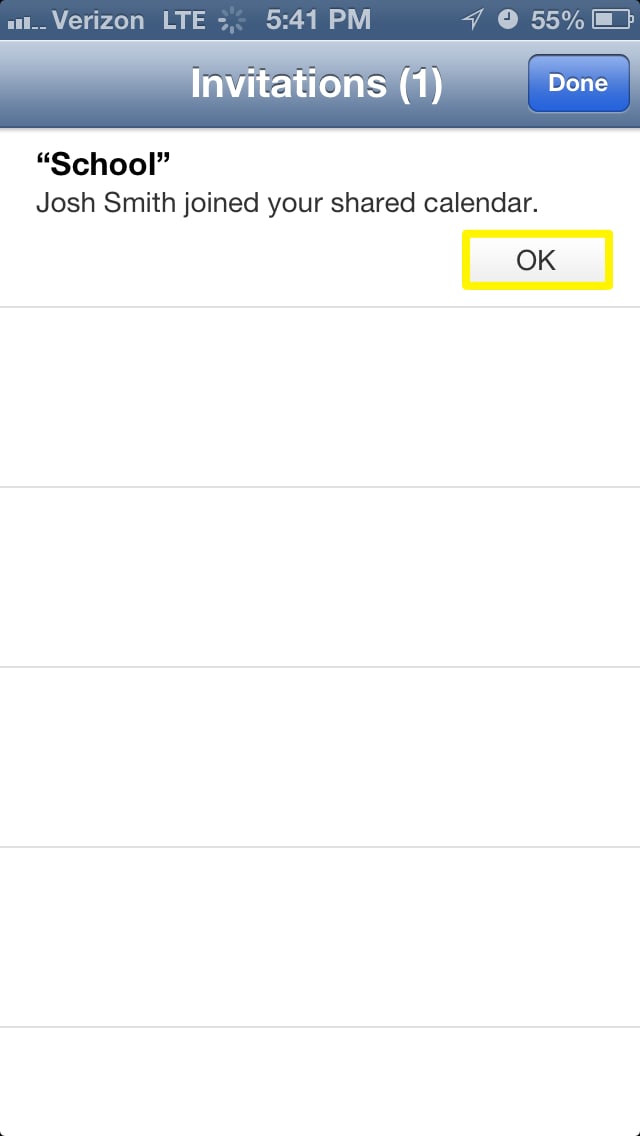640x1136 pixels.
Task: Tap the cellular signal bars icon
Action: coord(25,22)
